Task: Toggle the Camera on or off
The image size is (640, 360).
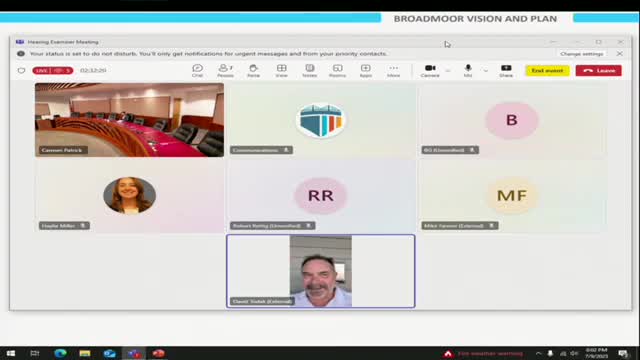Action: (430, 71)
